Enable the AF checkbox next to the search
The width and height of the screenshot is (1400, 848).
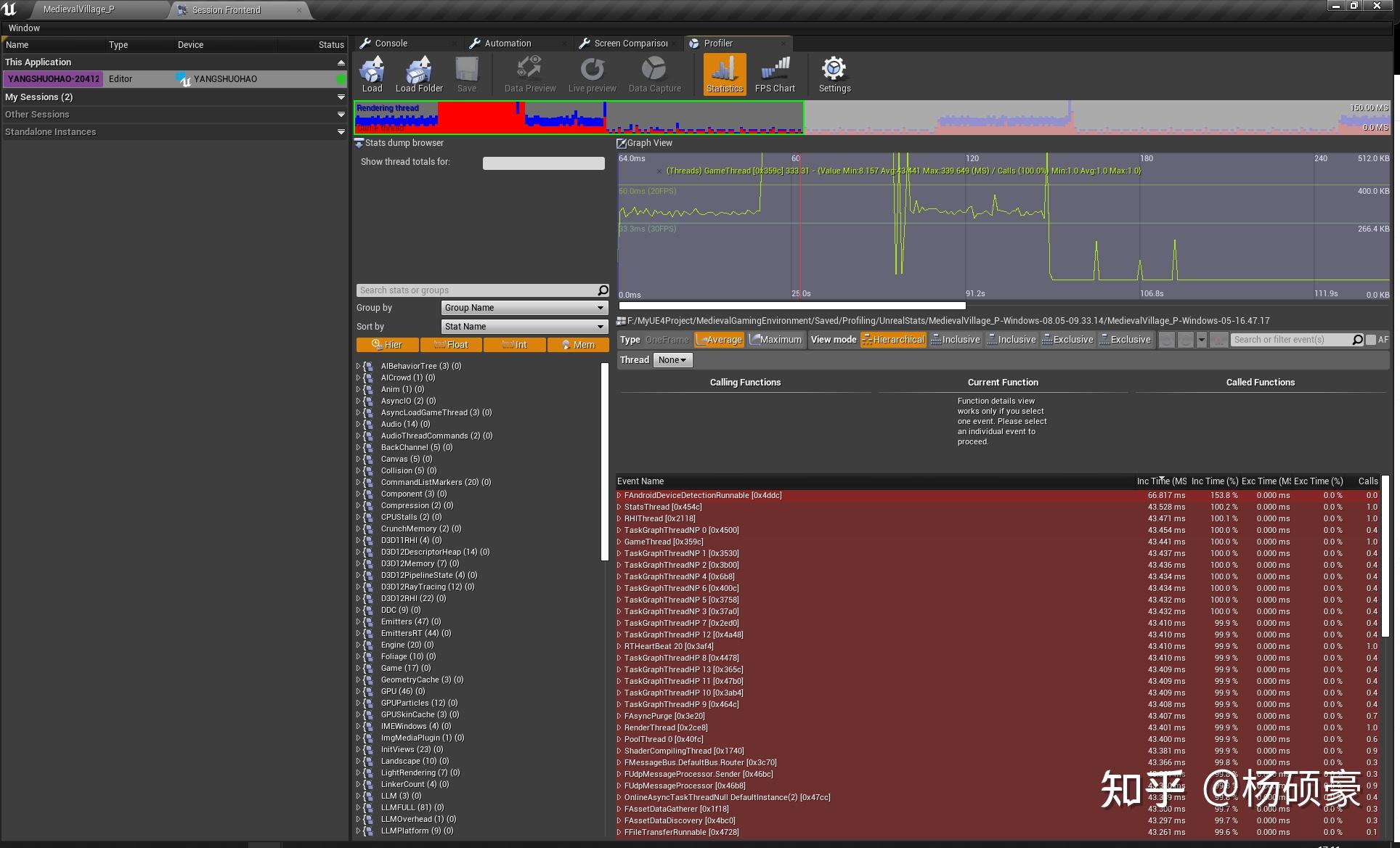[1371, 340]
